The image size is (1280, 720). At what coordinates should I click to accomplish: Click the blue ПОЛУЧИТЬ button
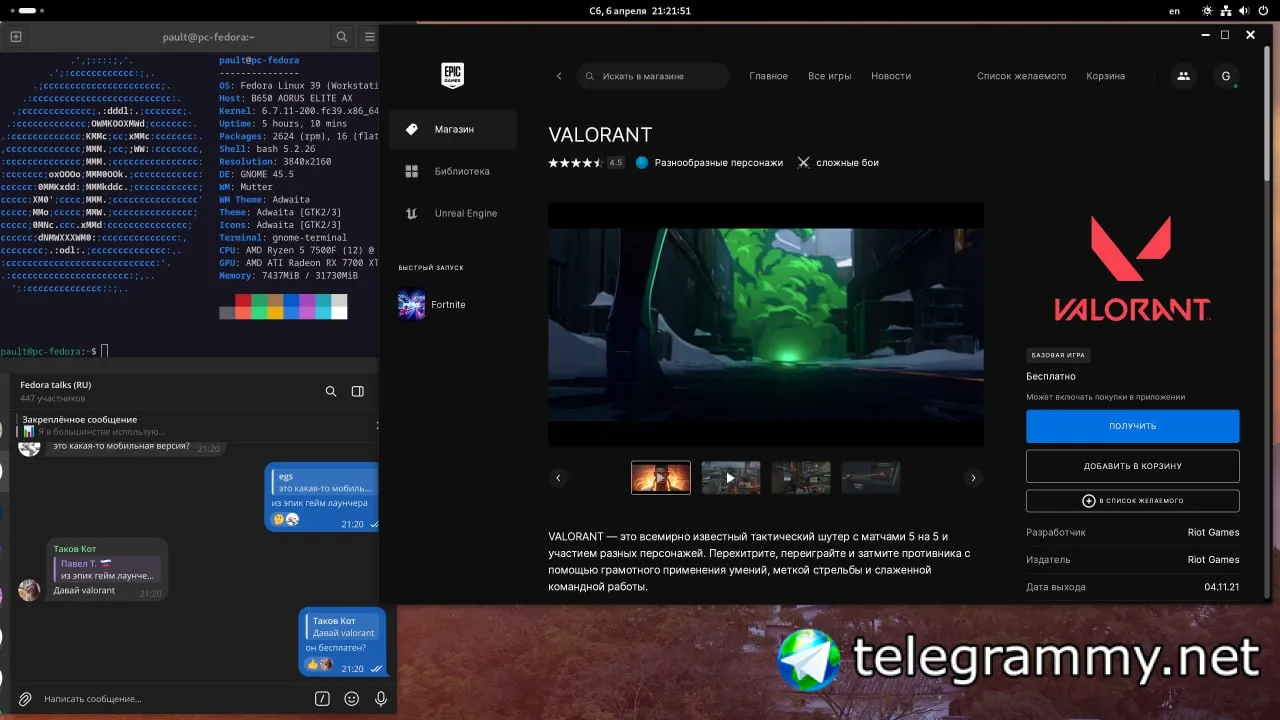1133,426
